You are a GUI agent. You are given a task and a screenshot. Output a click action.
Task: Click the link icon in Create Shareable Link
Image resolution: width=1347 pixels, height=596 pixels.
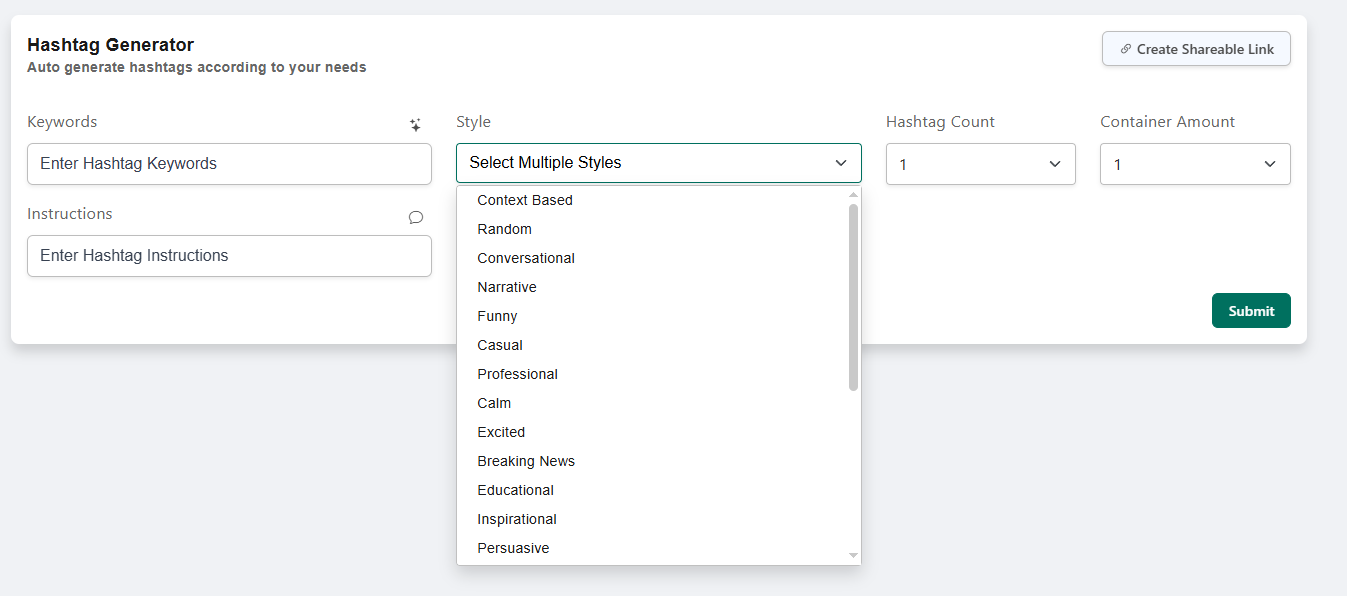click(1126, 49)
